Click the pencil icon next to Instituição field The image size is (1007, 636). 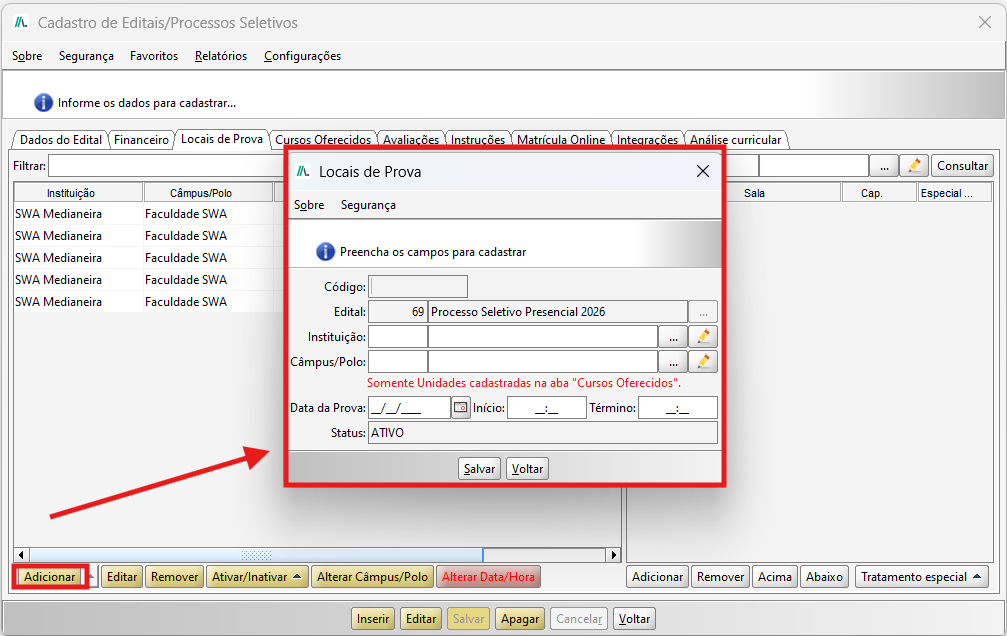coord(703,337)
